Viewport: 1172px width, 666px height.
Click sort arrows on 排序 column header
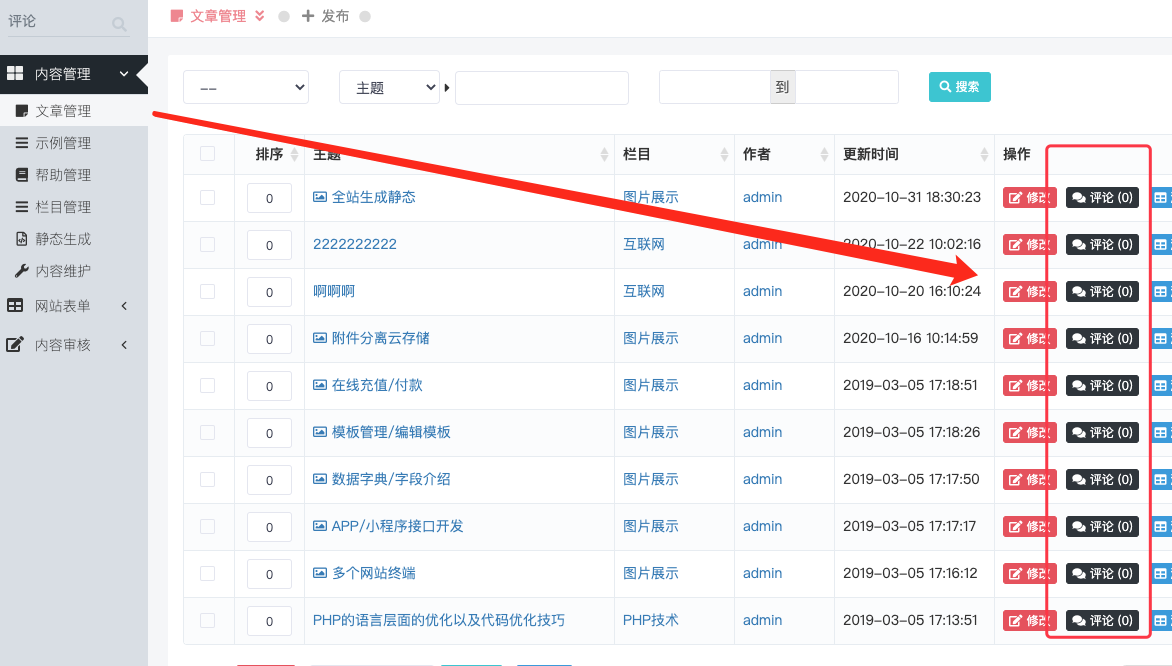tap(294, 154)
